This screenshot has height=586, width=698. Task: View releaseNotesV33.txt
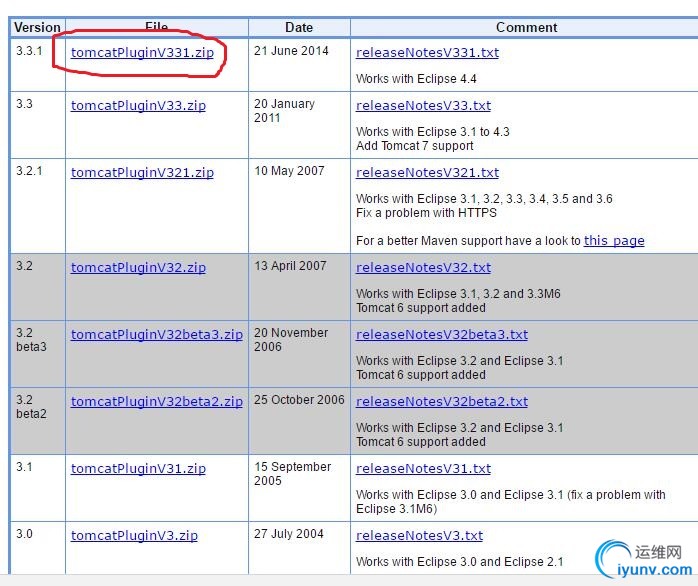[x=423, y=106]
